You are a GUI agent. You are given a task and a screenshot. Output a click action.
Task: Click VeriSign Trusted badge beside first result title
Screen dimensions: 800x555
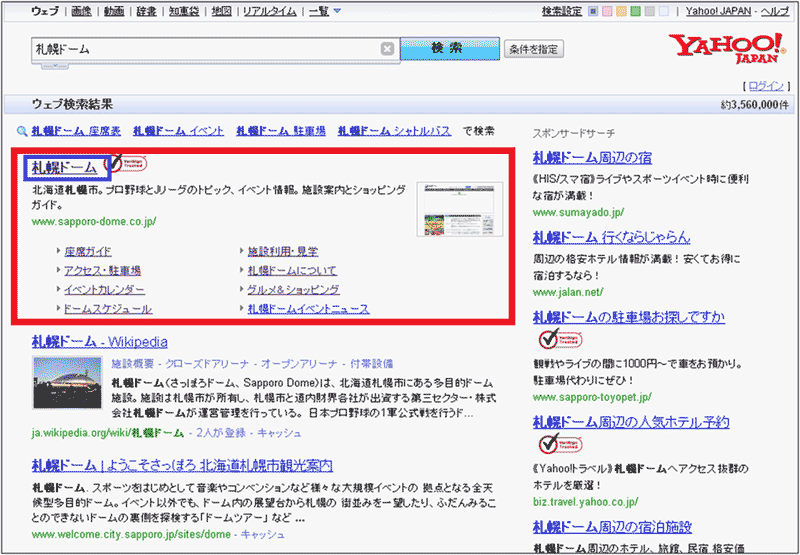point(128,163)
